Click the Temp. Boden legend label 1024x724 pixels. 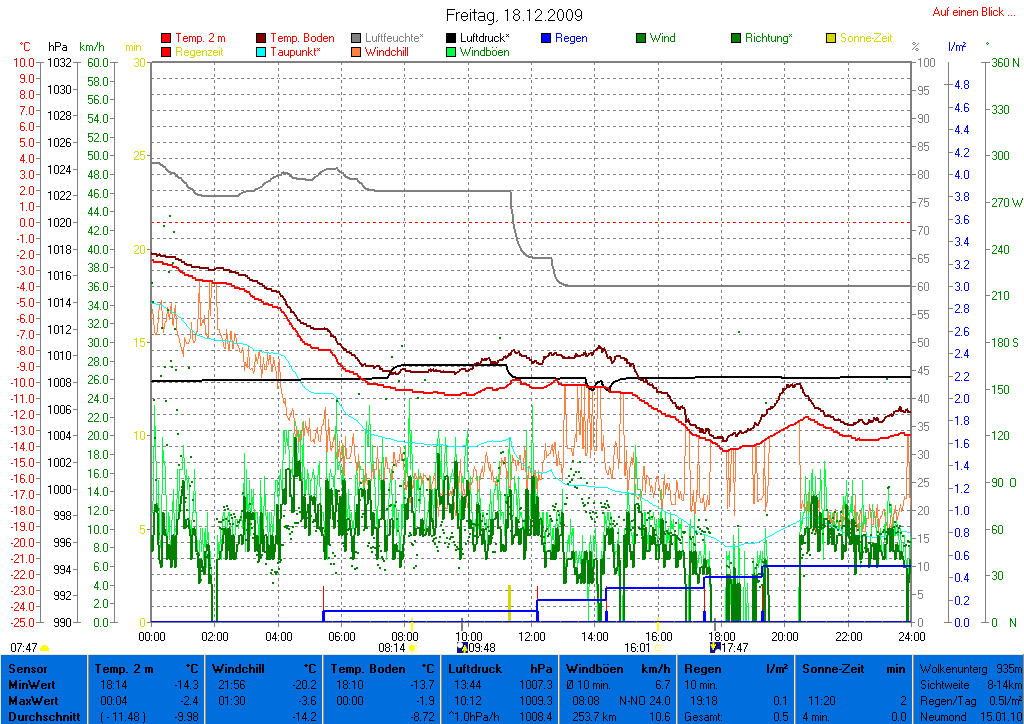pyautogui.click(x=302, y=38)
